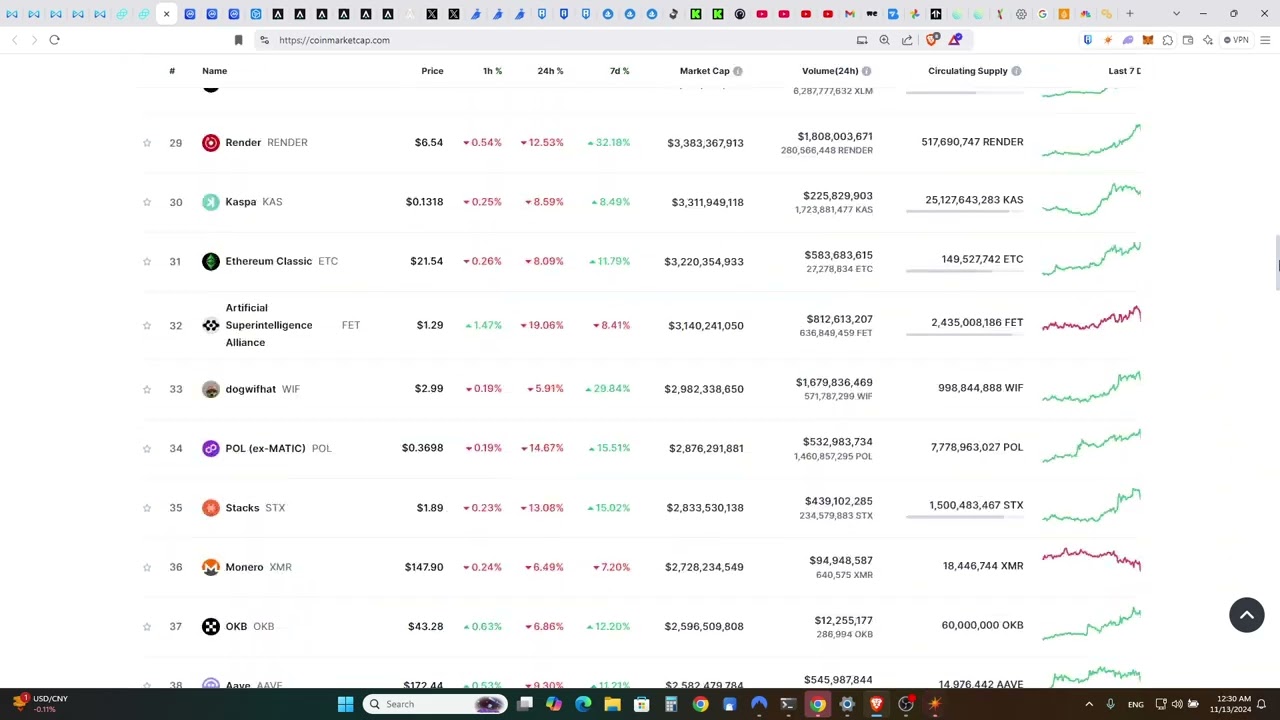Open Monero's 7-day price chart
1280x720 pixels.
coord(1091,560)
